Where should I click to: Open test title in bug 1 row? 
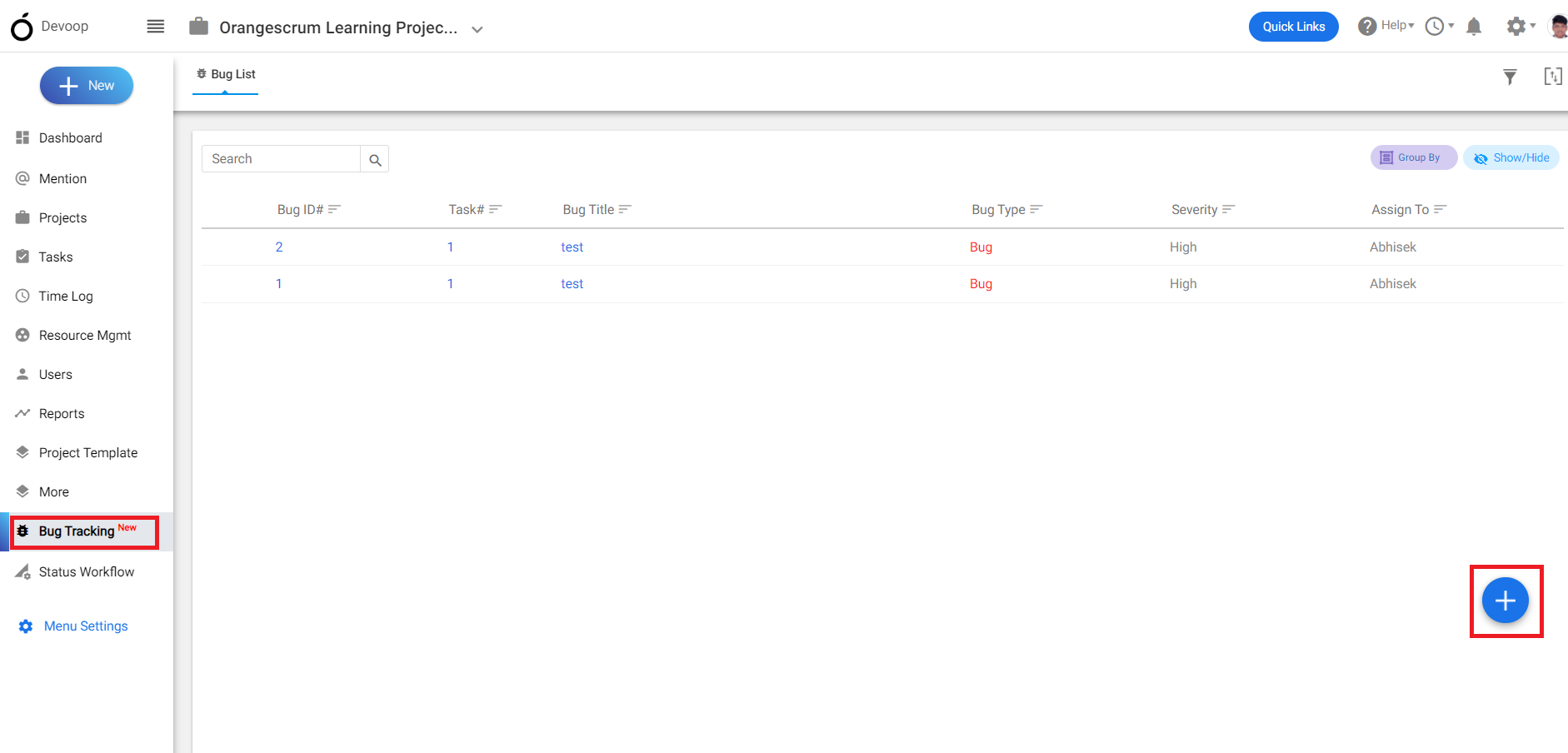572,284
